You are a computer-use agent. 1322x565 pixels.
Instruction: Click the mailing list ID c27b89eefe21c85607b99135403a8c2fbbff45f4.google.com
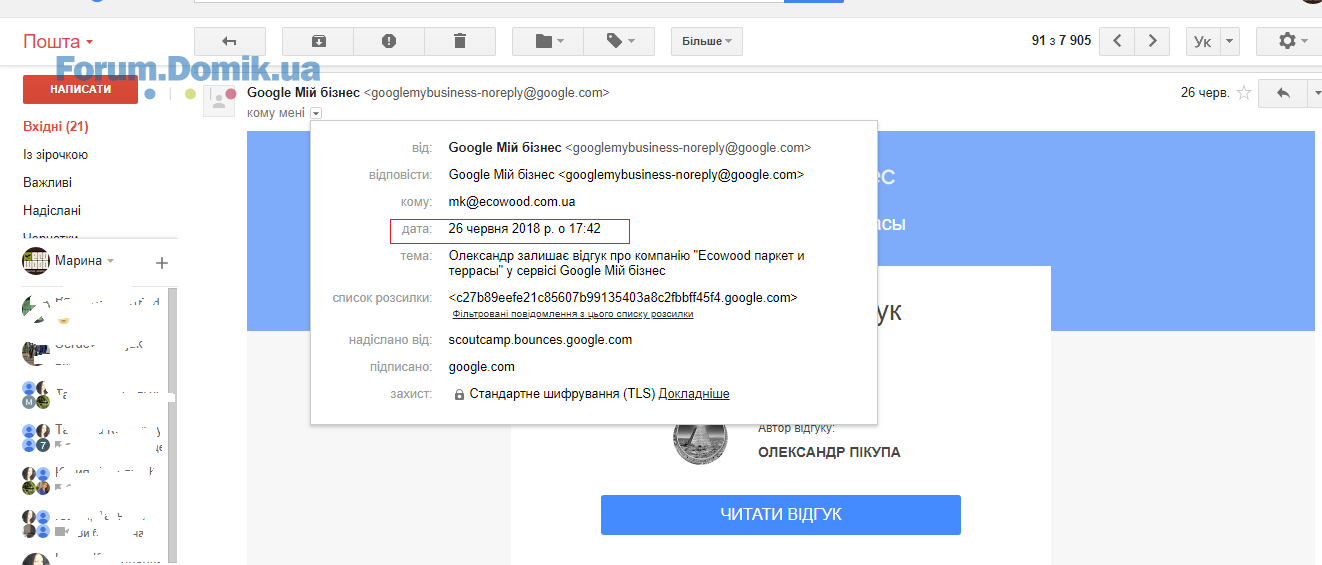tap(623, 298)
